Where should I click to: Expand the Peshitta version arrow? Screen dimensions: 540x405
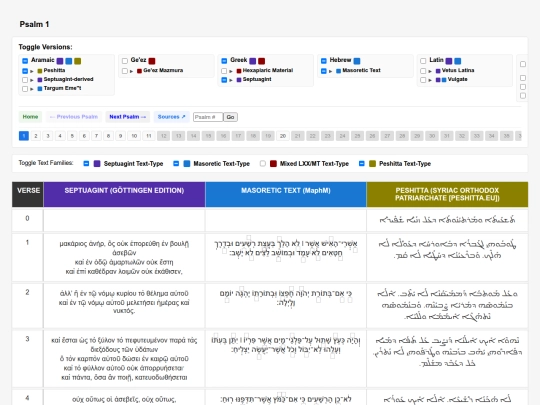32,71
